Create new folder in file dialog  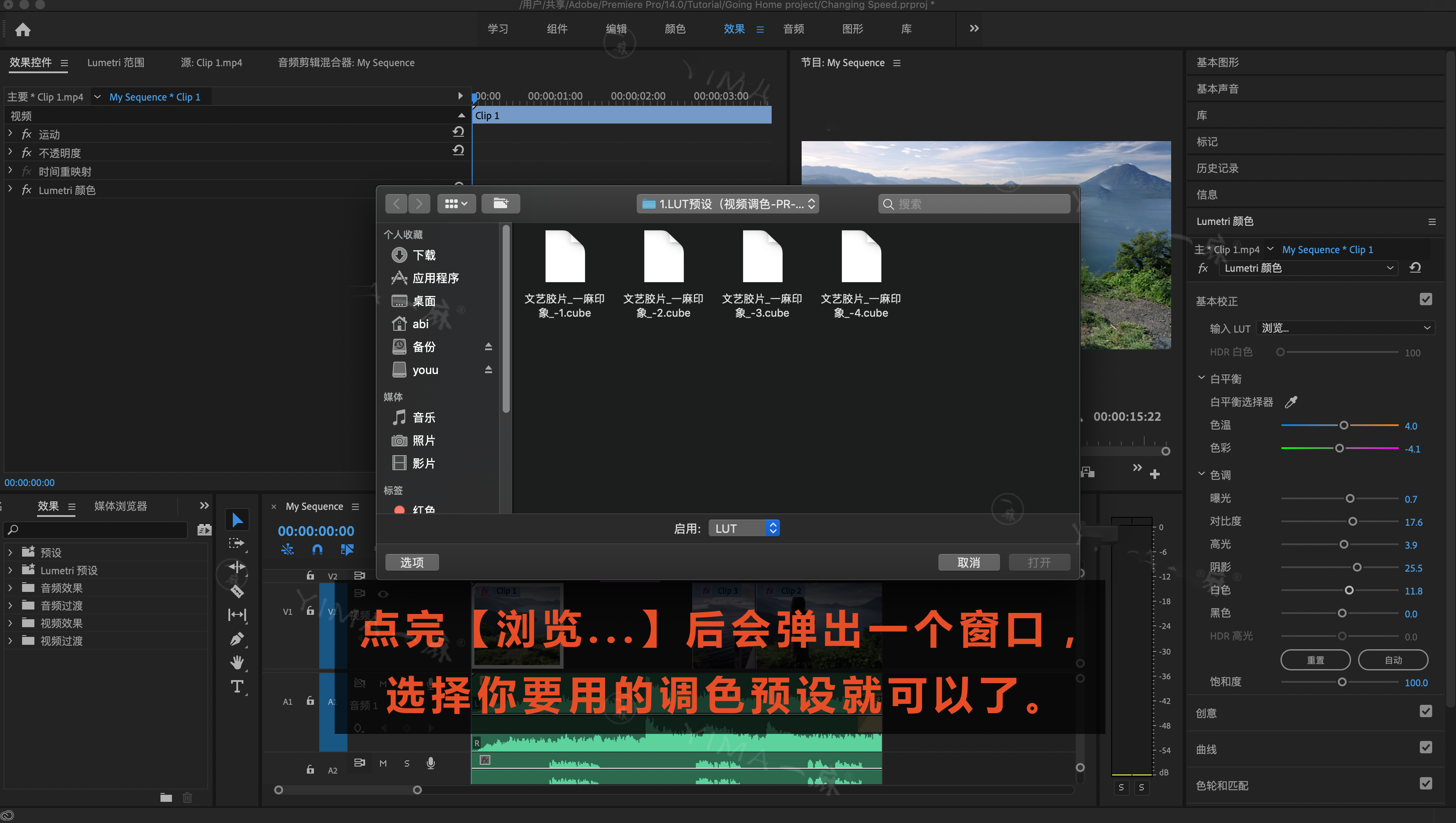(x=500, y=203)
